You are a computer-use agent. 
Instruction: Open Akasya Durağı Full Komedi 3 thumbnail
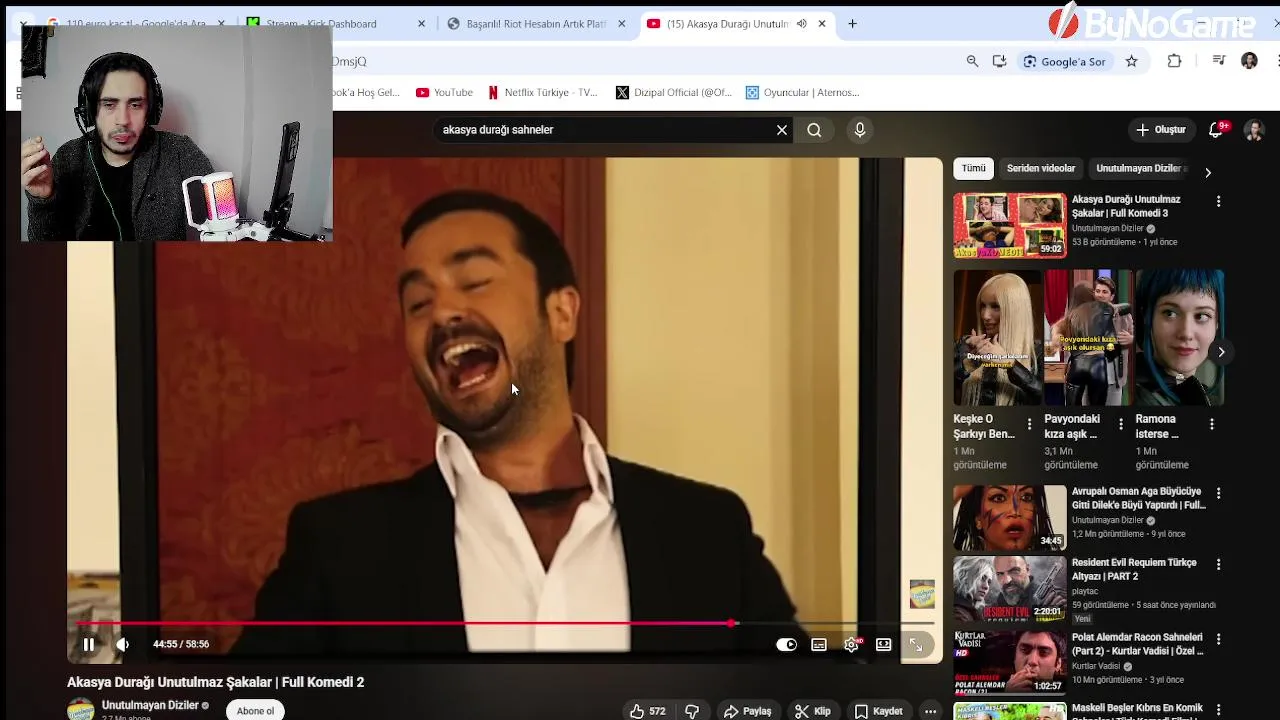pyautogui.click(x=1010, y=225)
